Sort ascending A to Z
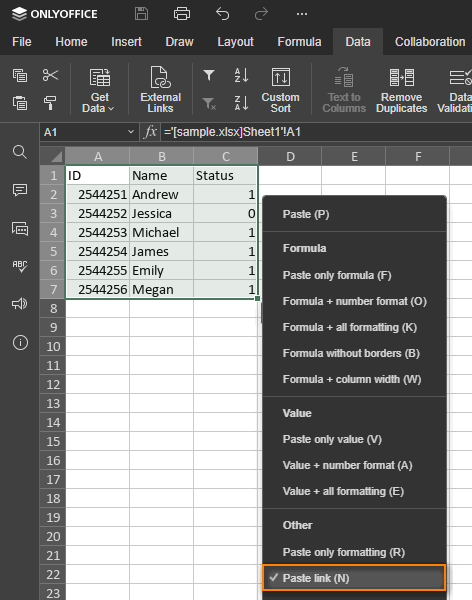 click(242, 75)
